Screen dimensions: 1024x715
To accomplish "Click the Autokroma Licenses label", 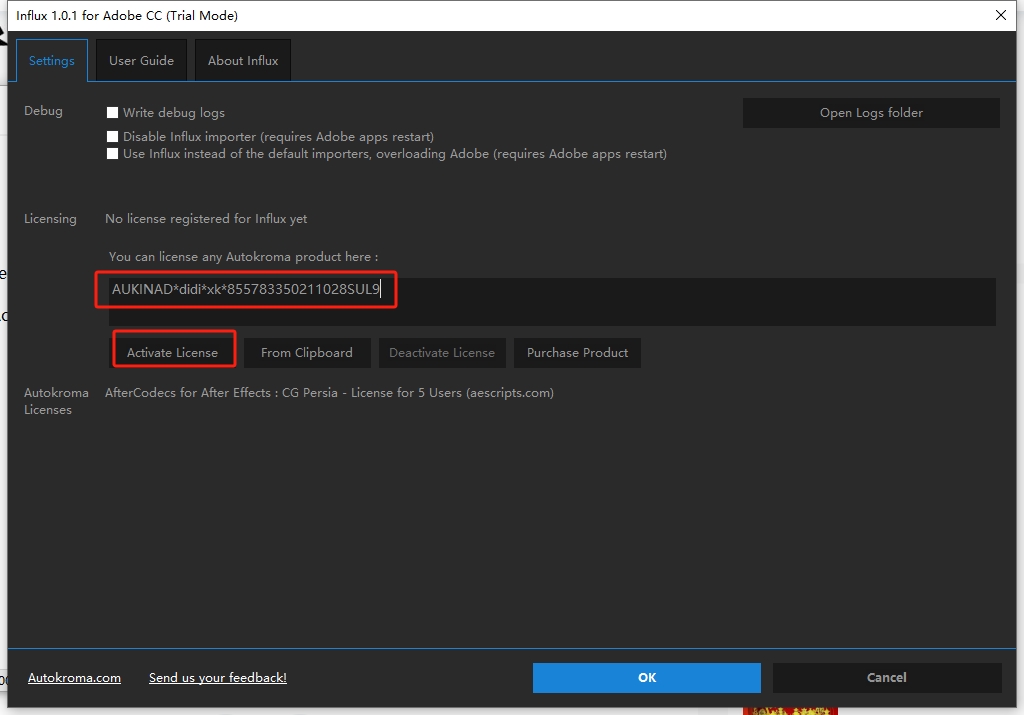I will tap(56, 401).
